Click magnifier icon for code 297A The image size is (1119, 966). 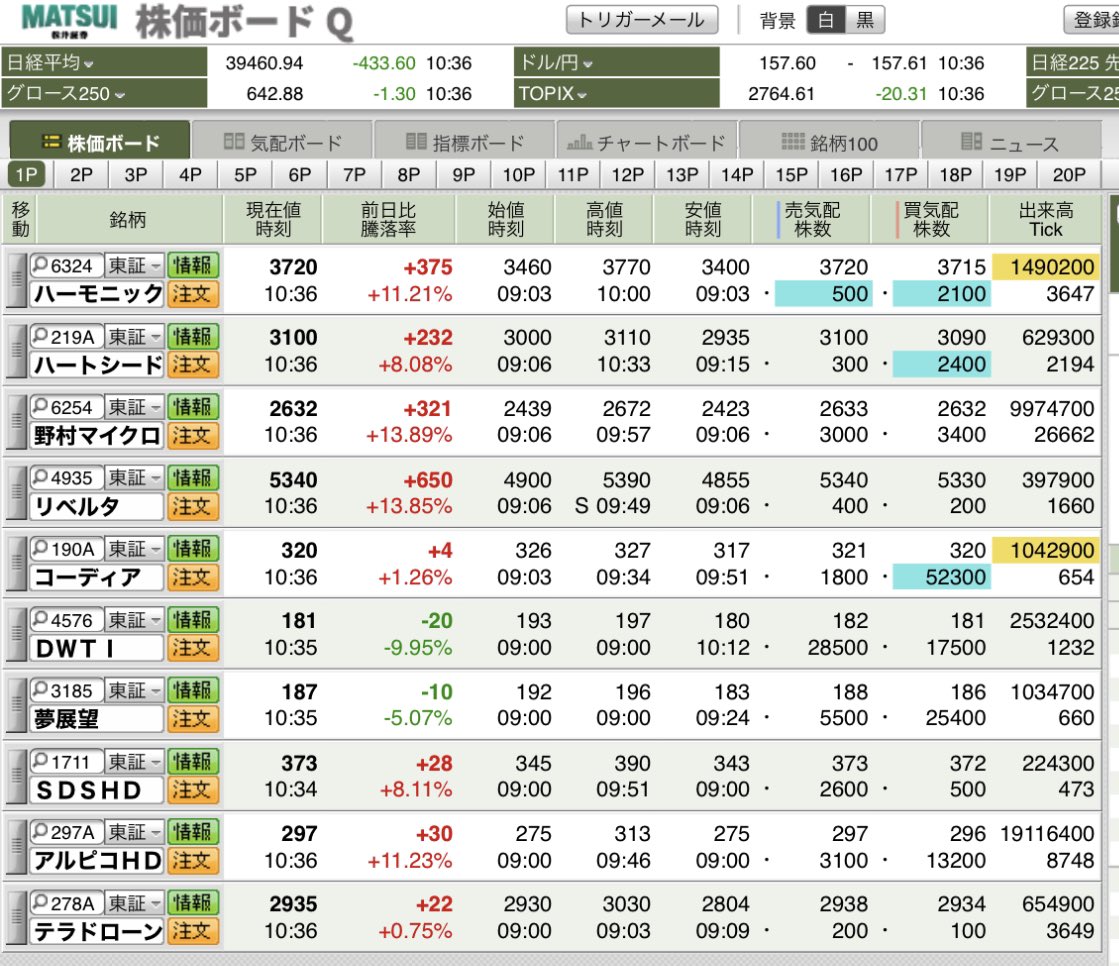[x=40, y=832]
